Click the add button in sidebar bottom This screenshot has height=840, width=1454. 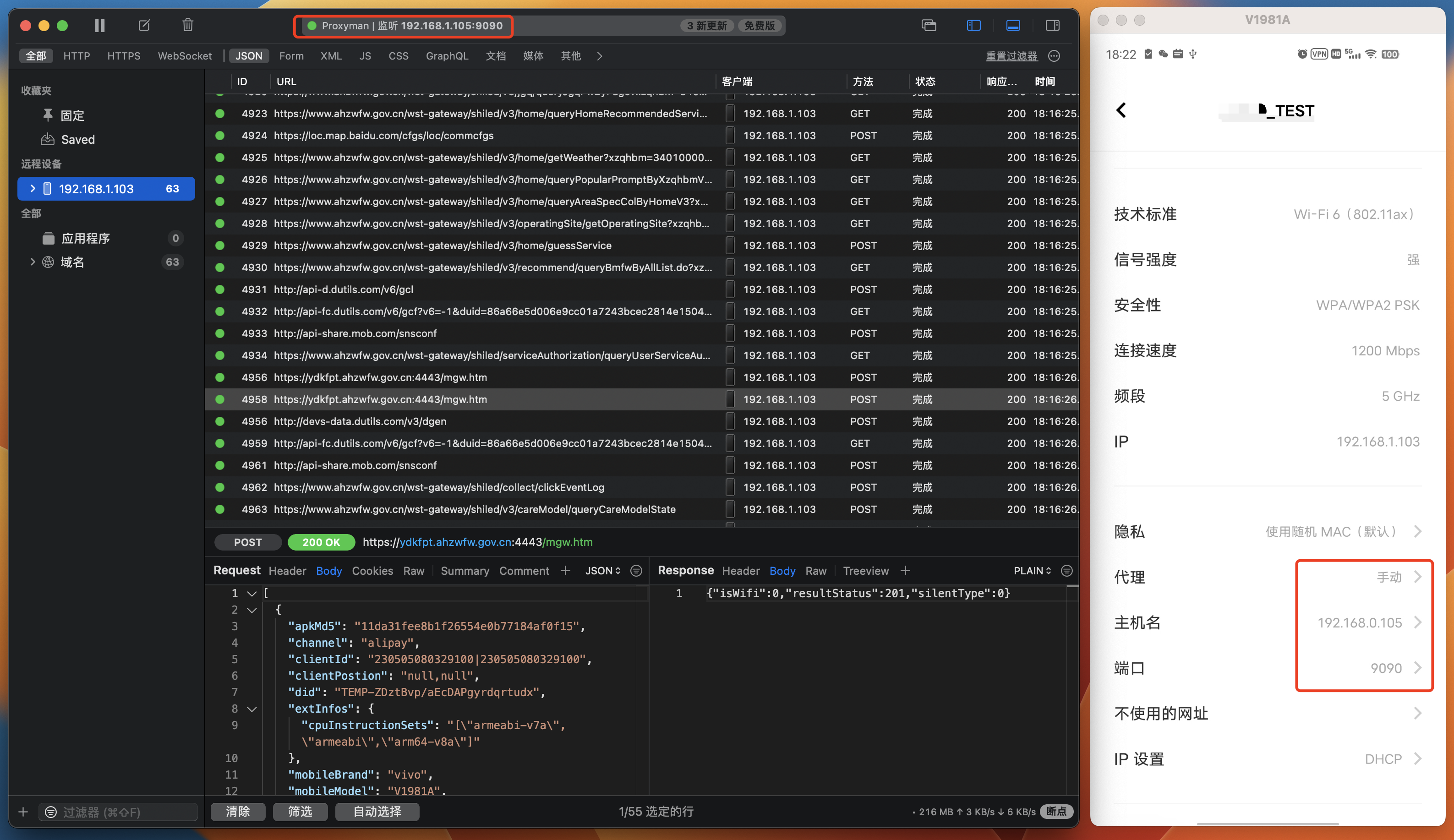point(23,812)
